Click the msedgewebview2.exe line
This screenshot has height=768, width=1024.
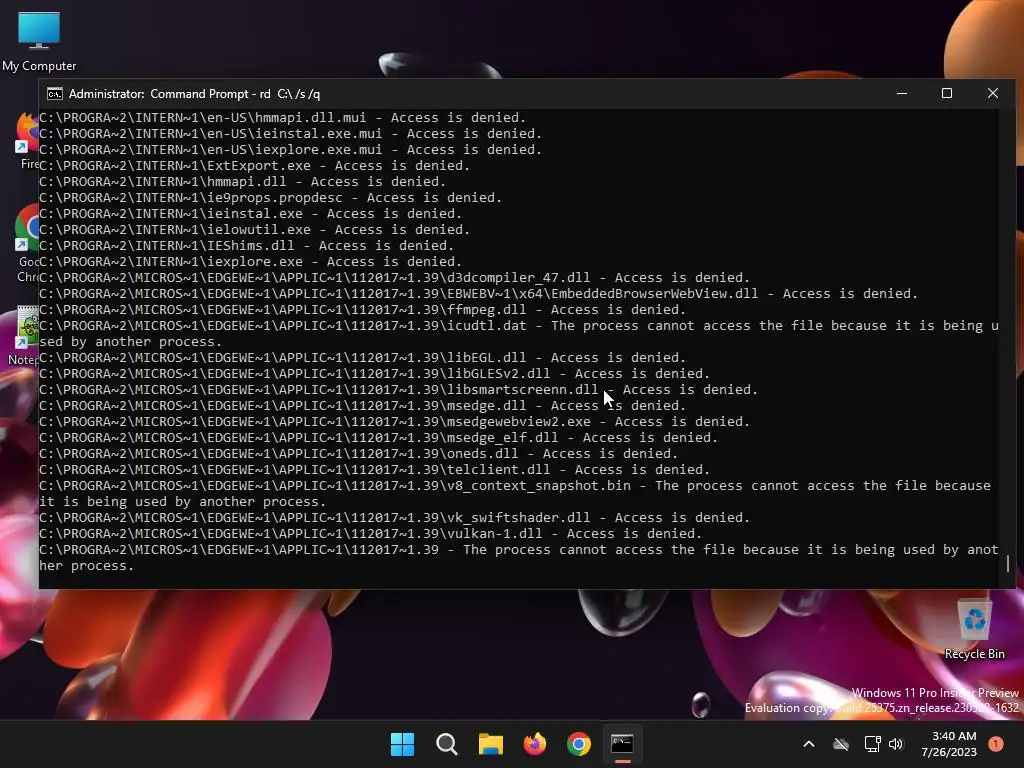coord(394,421)
